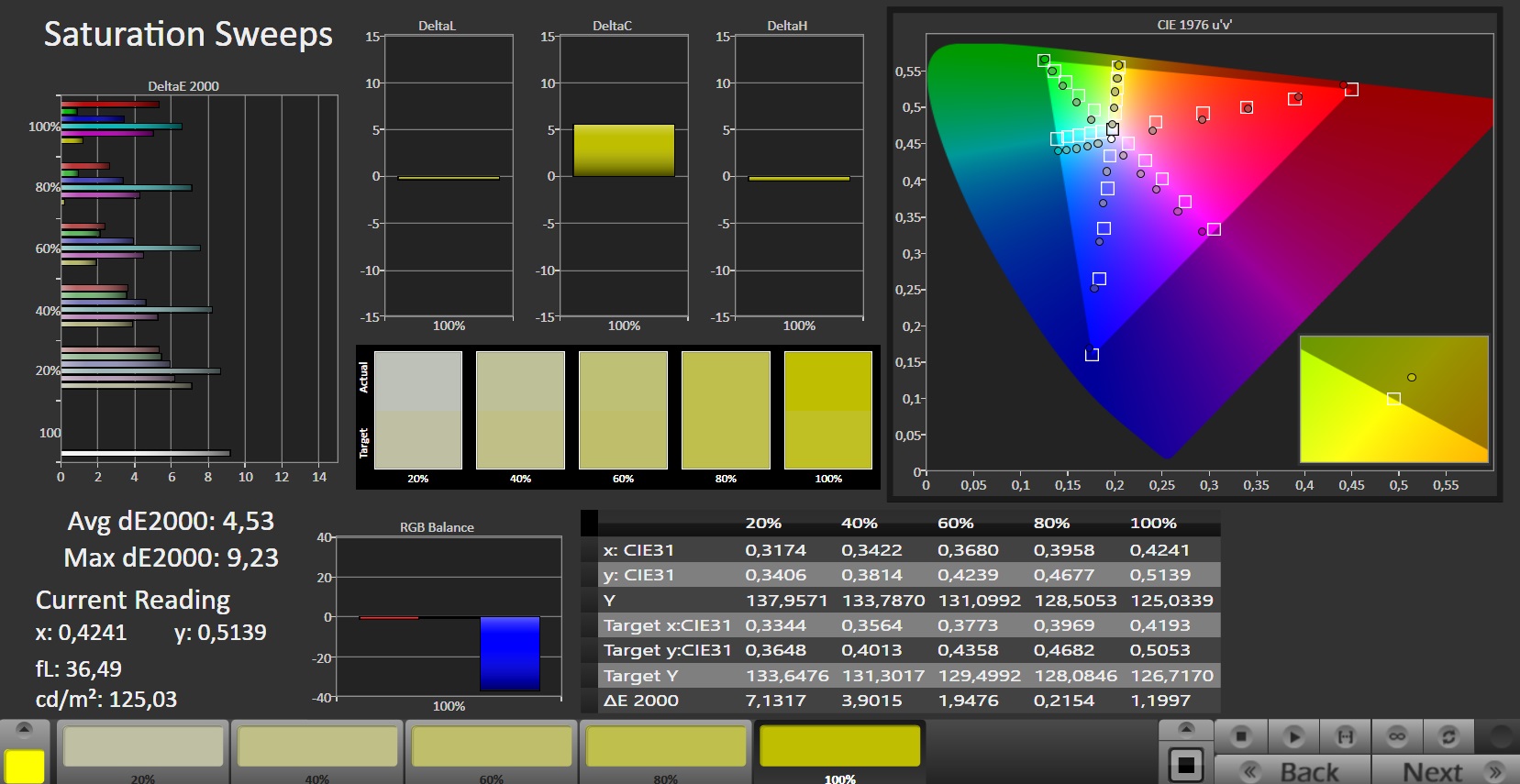Click the cd/m²: 125,03 value
This screenshot has width=1520, height=784.
pyautogui.click(x=106, y=700)
